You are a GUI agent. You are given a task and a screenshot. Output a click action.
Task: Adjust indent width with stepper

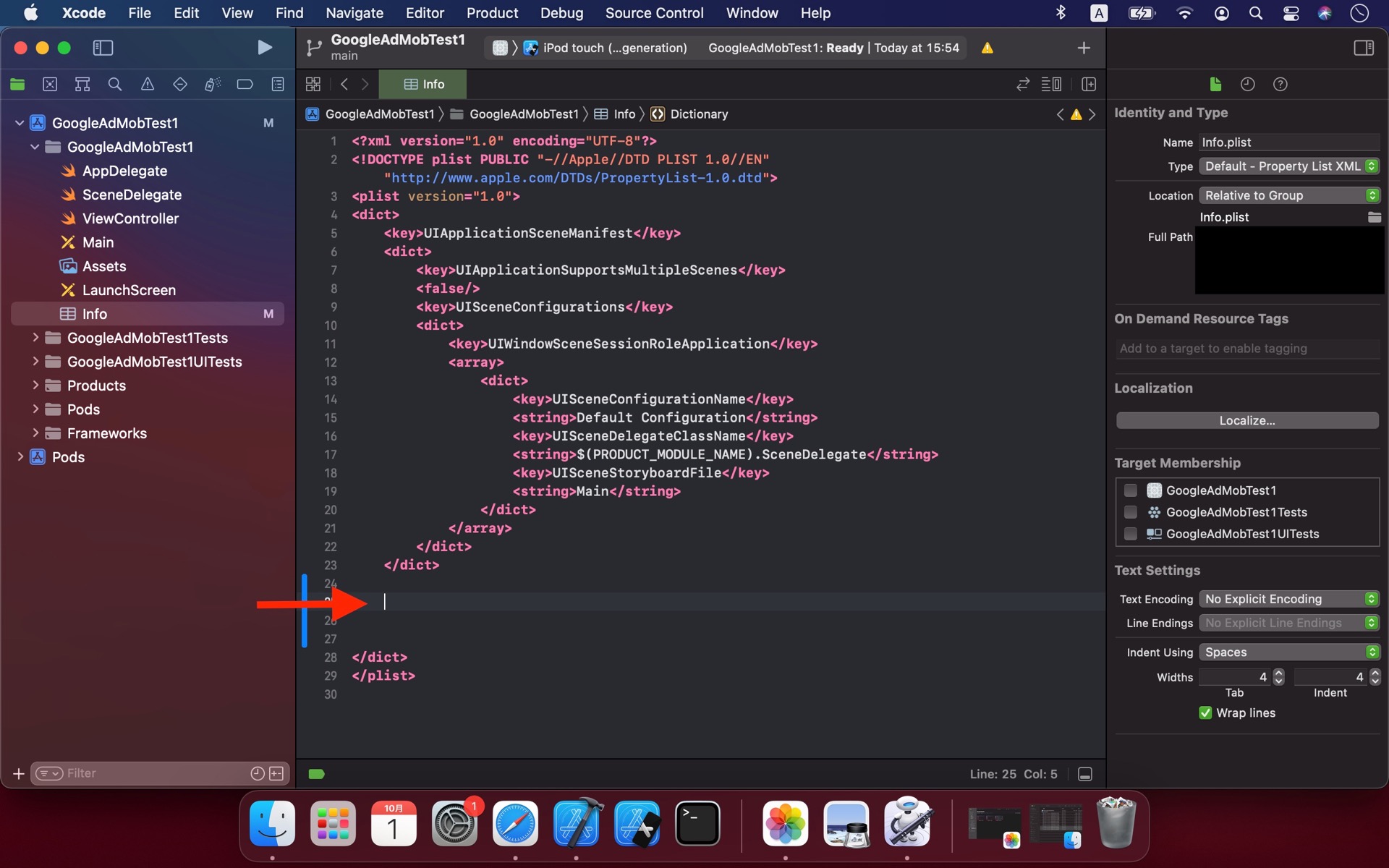click(1375, 677)
